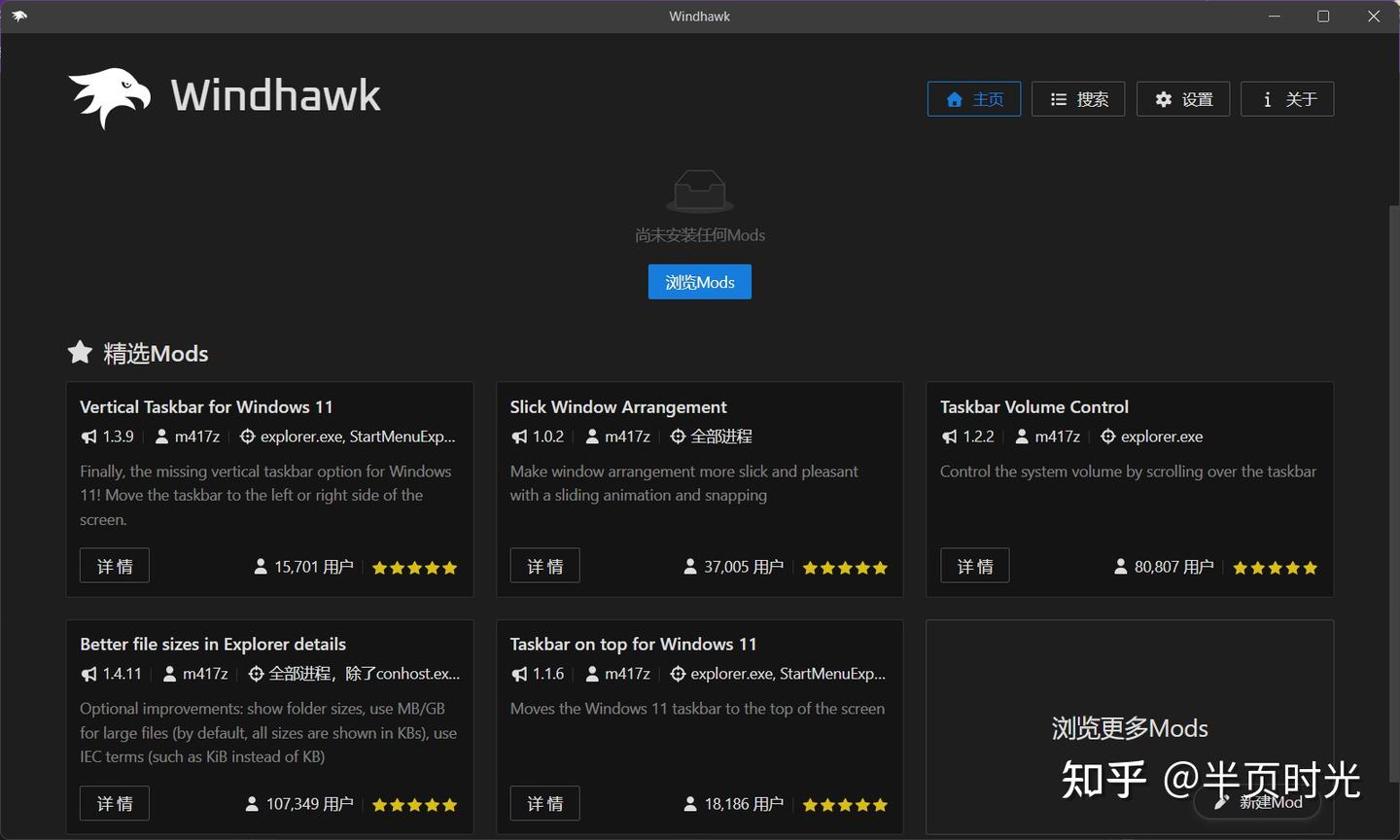This screenshot has height=840, width=1400.
Task: Click the title Better file sizes in Explorer details
Action: tap(213, 644)
